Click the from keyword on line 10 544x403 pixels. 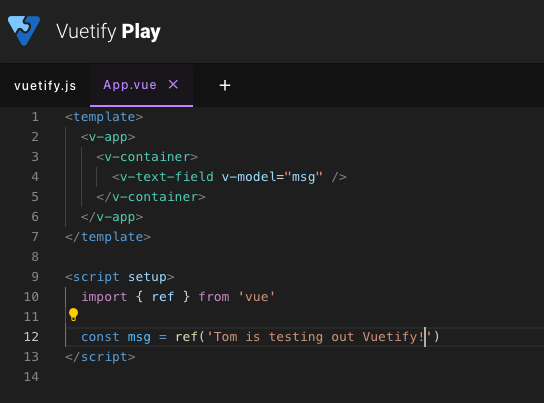tap(214, 297)
